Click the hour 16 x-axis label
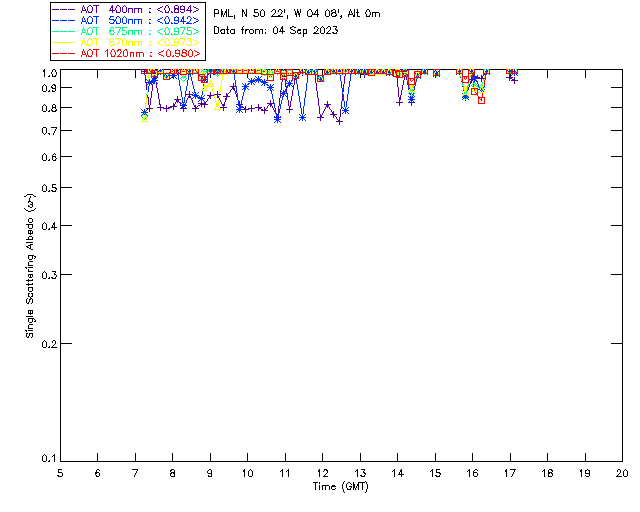 click(473, 474)
